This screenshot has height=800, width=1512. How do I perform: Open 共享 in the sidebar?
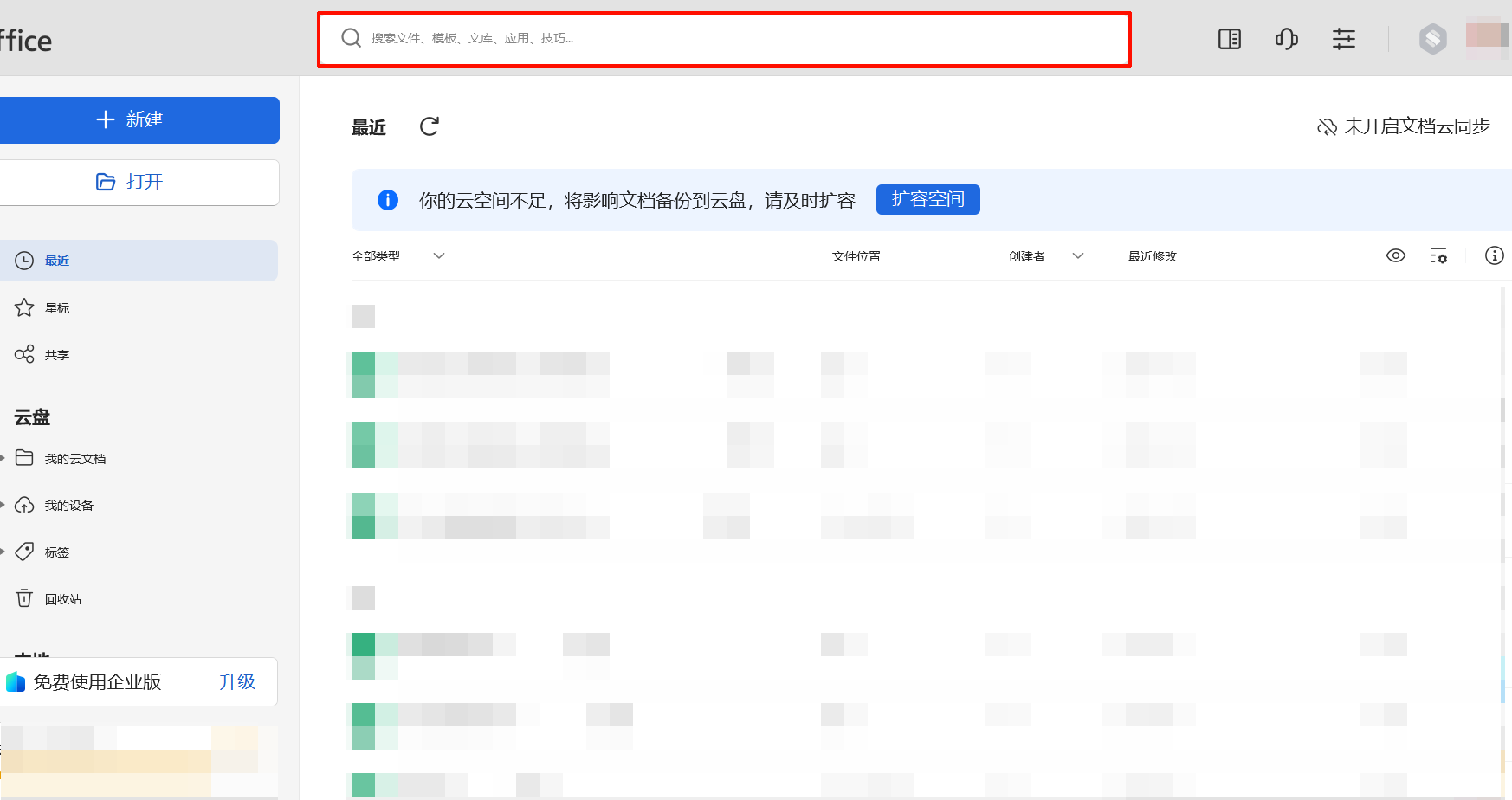57,355
